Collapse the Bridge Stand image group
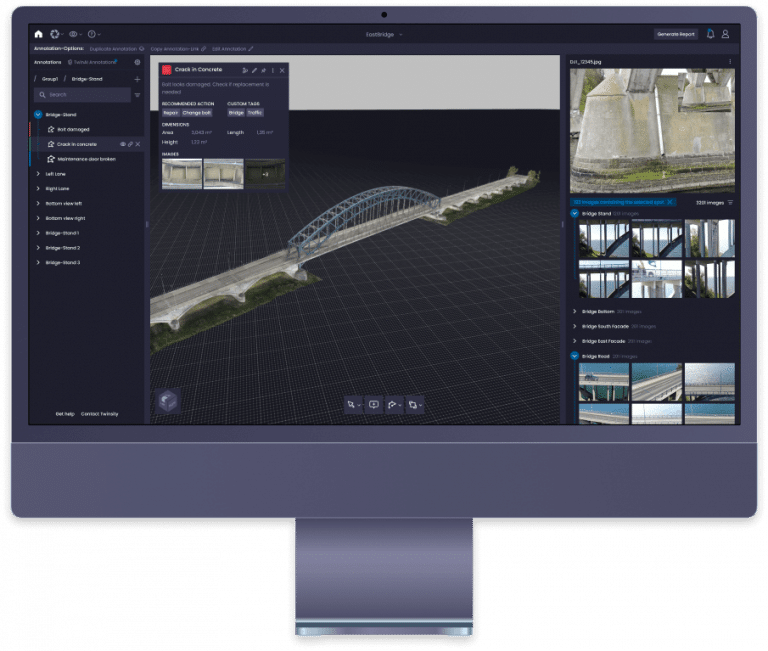 574,213
